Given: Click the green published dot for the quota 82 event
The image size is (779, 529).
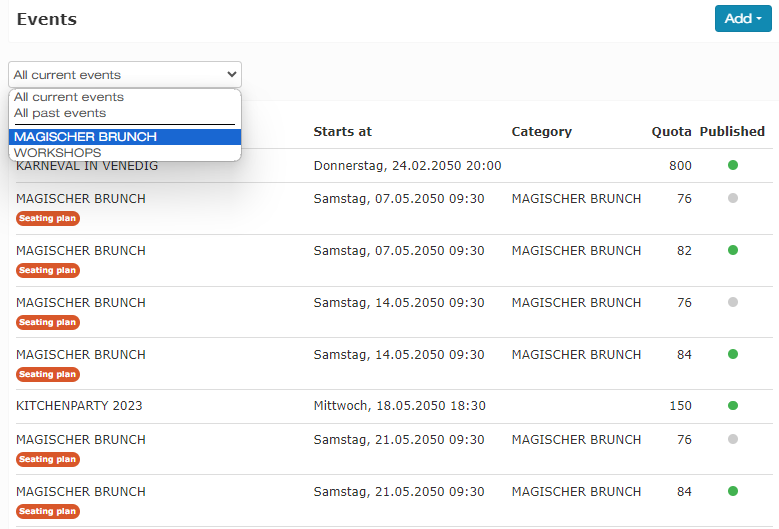Looking at the screenshot, I should point(733,250).
